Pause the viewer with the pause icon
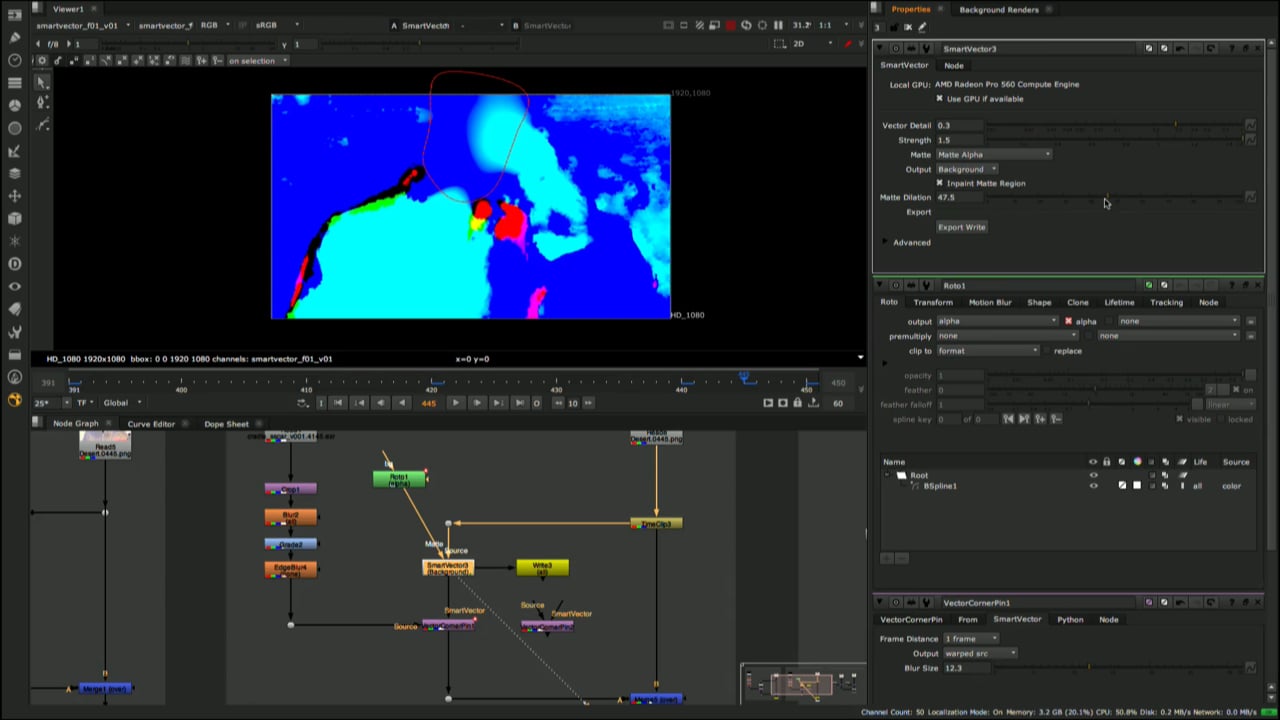The image size is (1280, 720). coord(778,25)
